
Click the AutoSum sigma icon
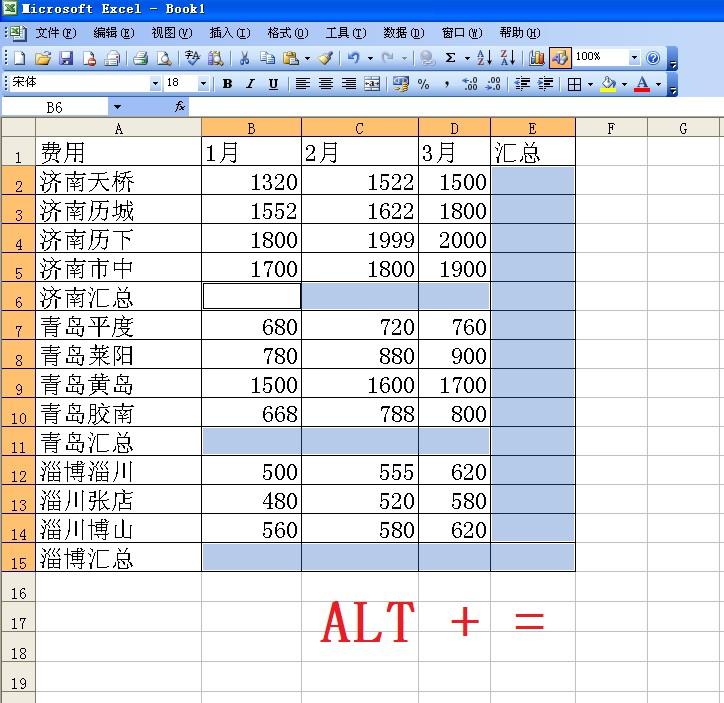point(451,58)
